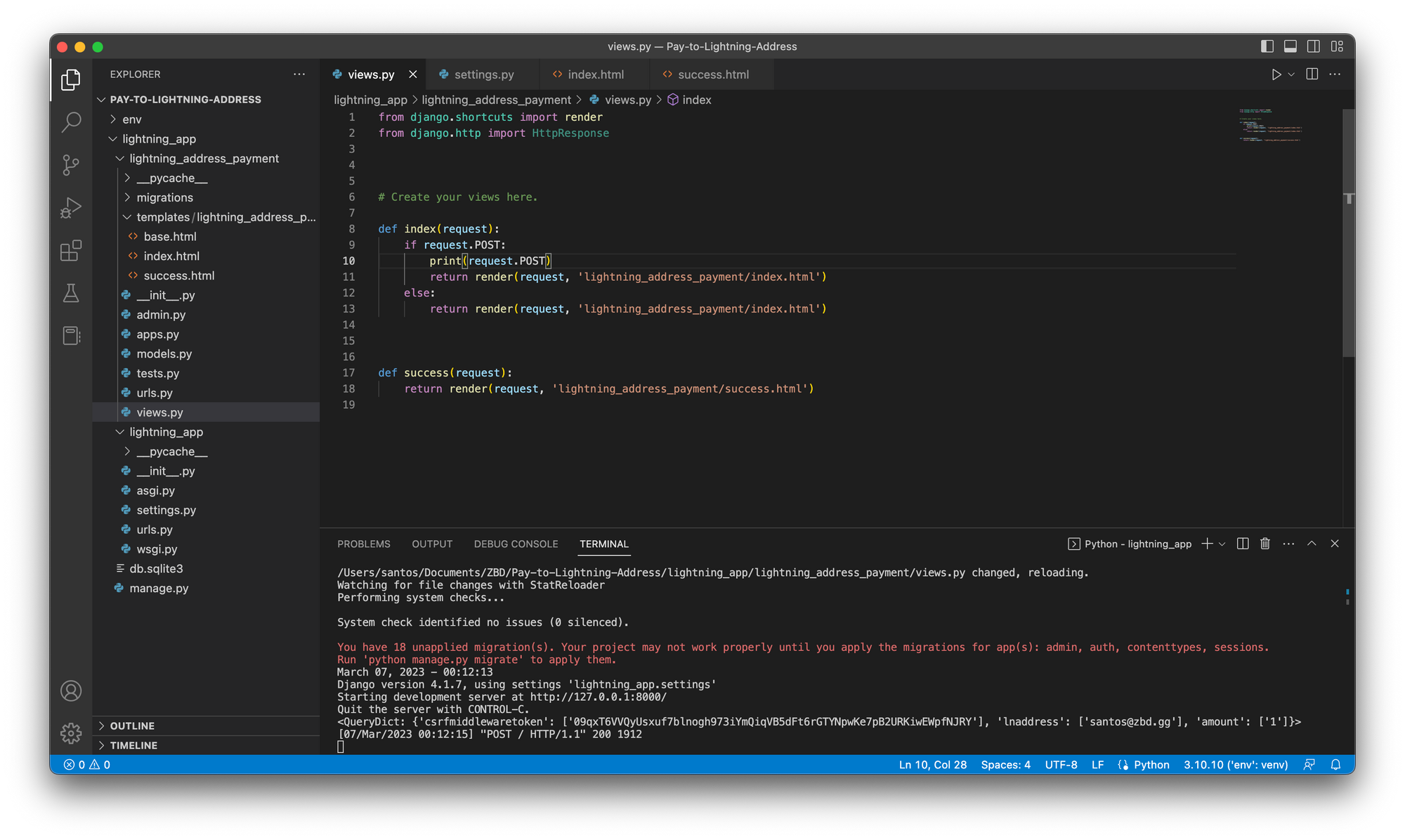Open notifications bell in status bar
Image resolution: width=1405 pixels, height=840 pixels.
coord(1335,765)
